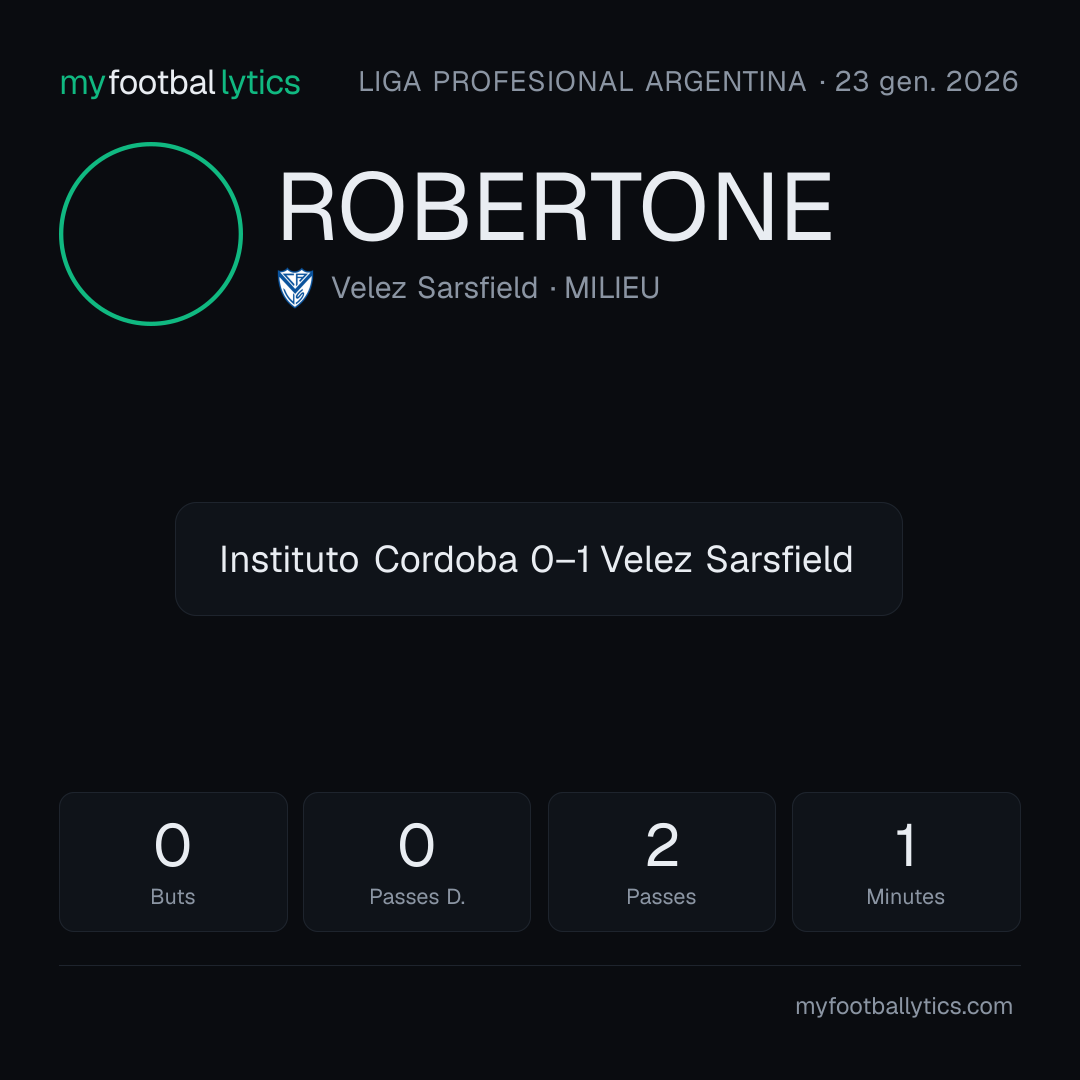Click the Buts stat card
The width and height of the screenshot is (1080, 1080).
[x=173, y=862]
